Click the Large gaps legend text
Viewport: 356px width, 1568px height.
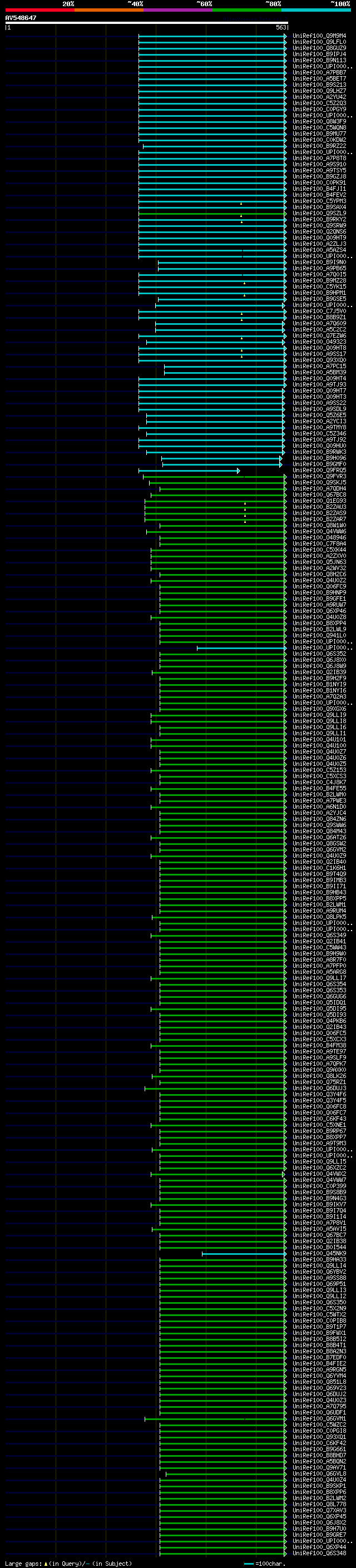68,1563
